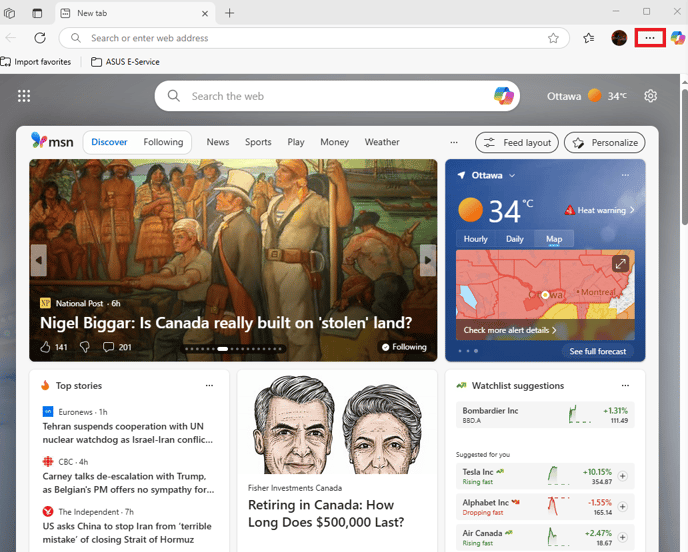Open Nigel Biggar headline story
Screen dimensions: 688x552
[x=226, y=323]
